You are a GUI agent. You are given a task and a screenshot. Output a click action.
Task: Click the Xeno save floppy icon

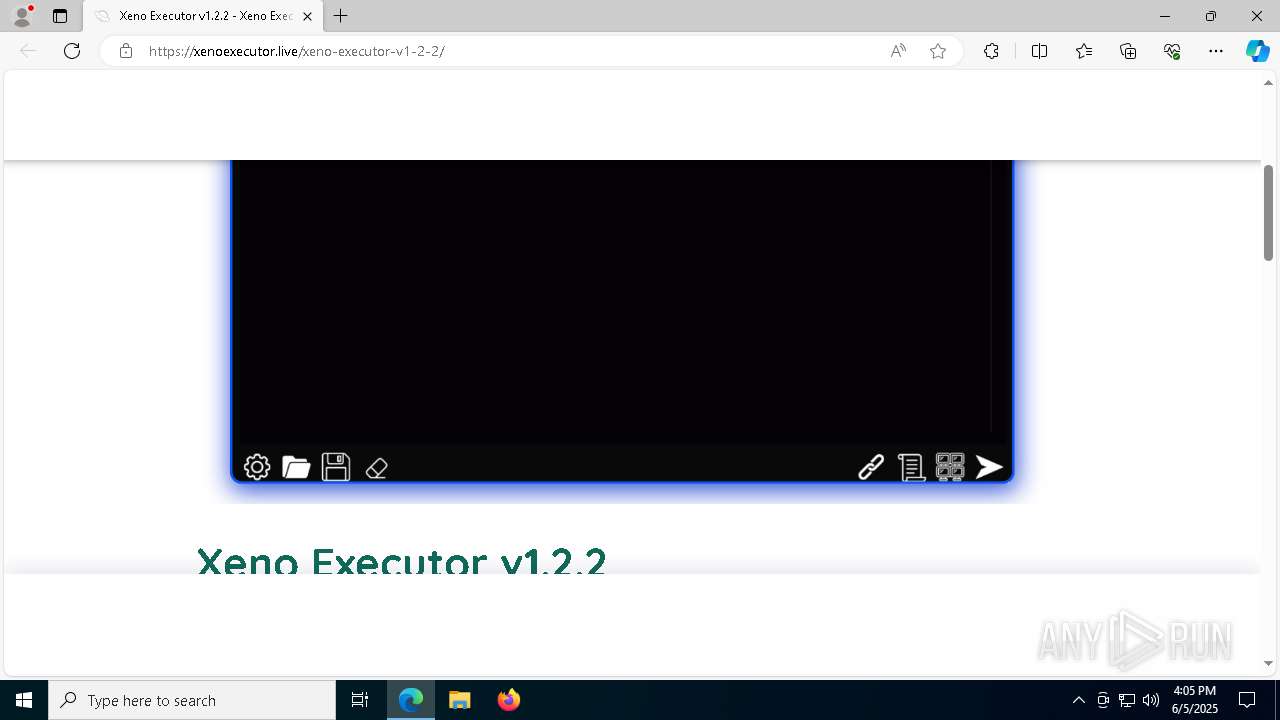[336, 467]
